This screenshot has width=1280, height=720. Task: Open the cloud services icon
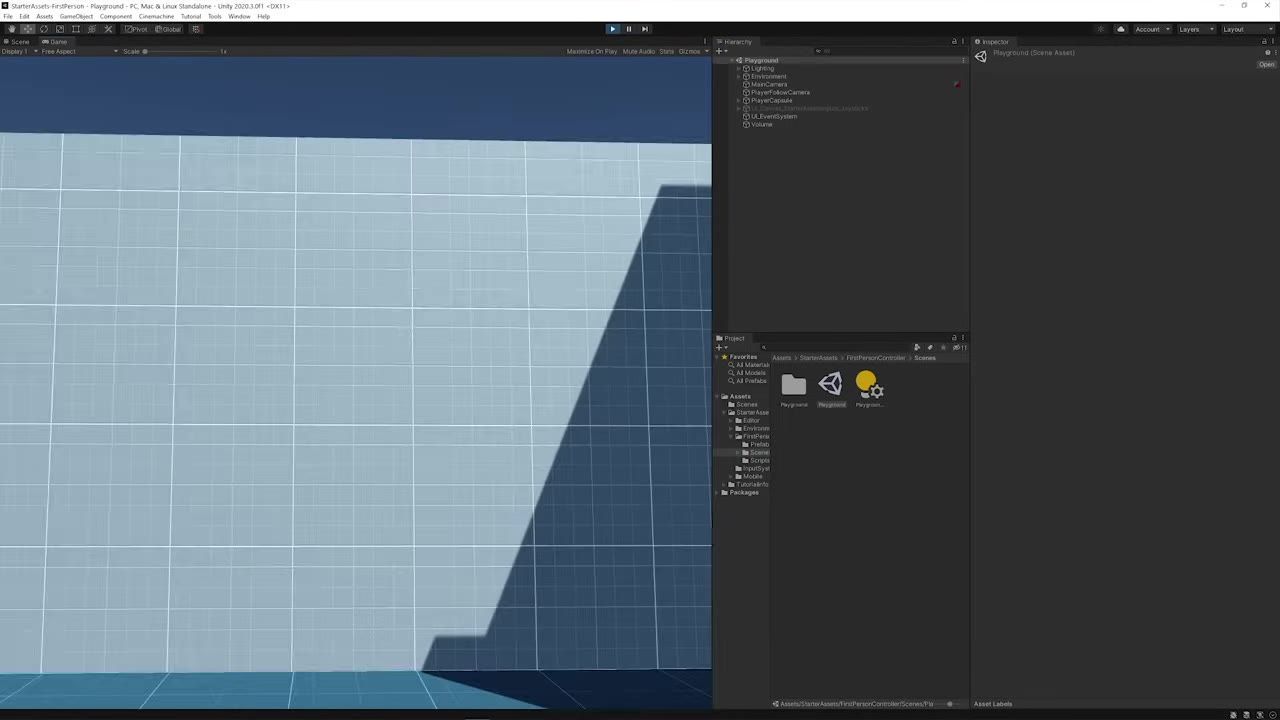[1121, 29]
